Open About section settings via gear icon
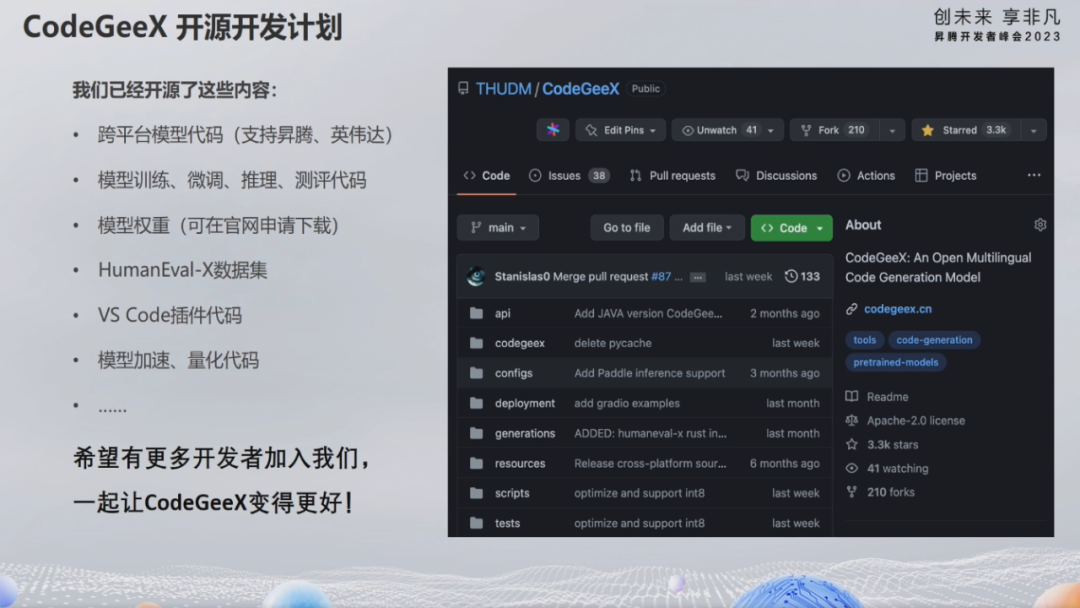Image resolution: width=1080 pixels, height=608 pixels. click(1040, 224)
